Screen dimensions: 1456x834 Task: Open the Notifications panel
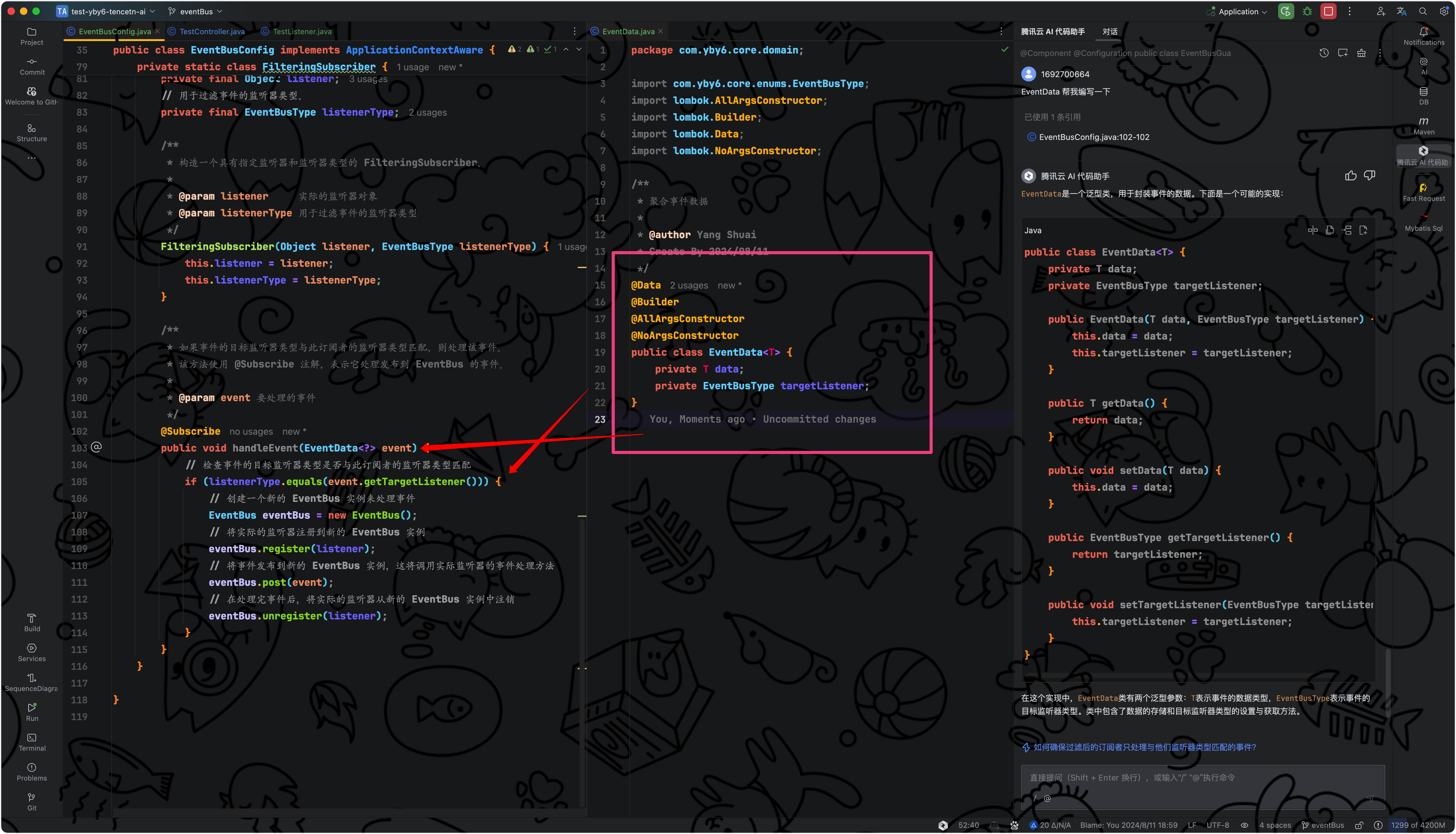[x=1423, y=36]
